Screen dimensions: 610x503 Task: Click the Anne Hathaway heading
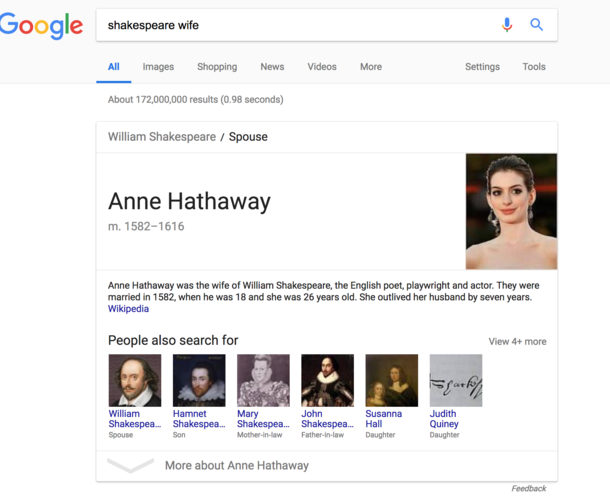click(189, 202)
